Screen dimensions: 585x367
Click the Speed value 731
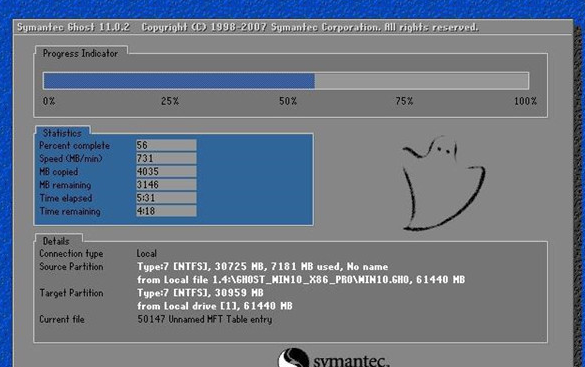coord(166,158)
